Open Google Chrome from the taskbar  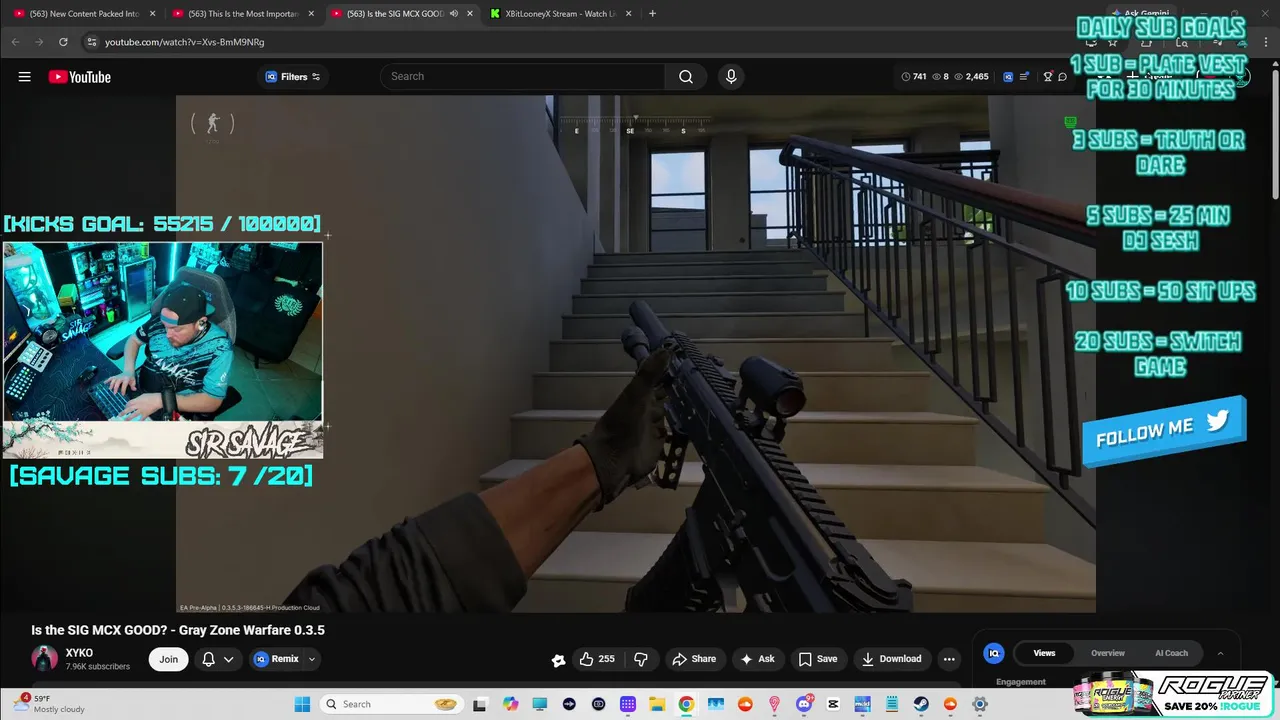click(x=686, y=704)
